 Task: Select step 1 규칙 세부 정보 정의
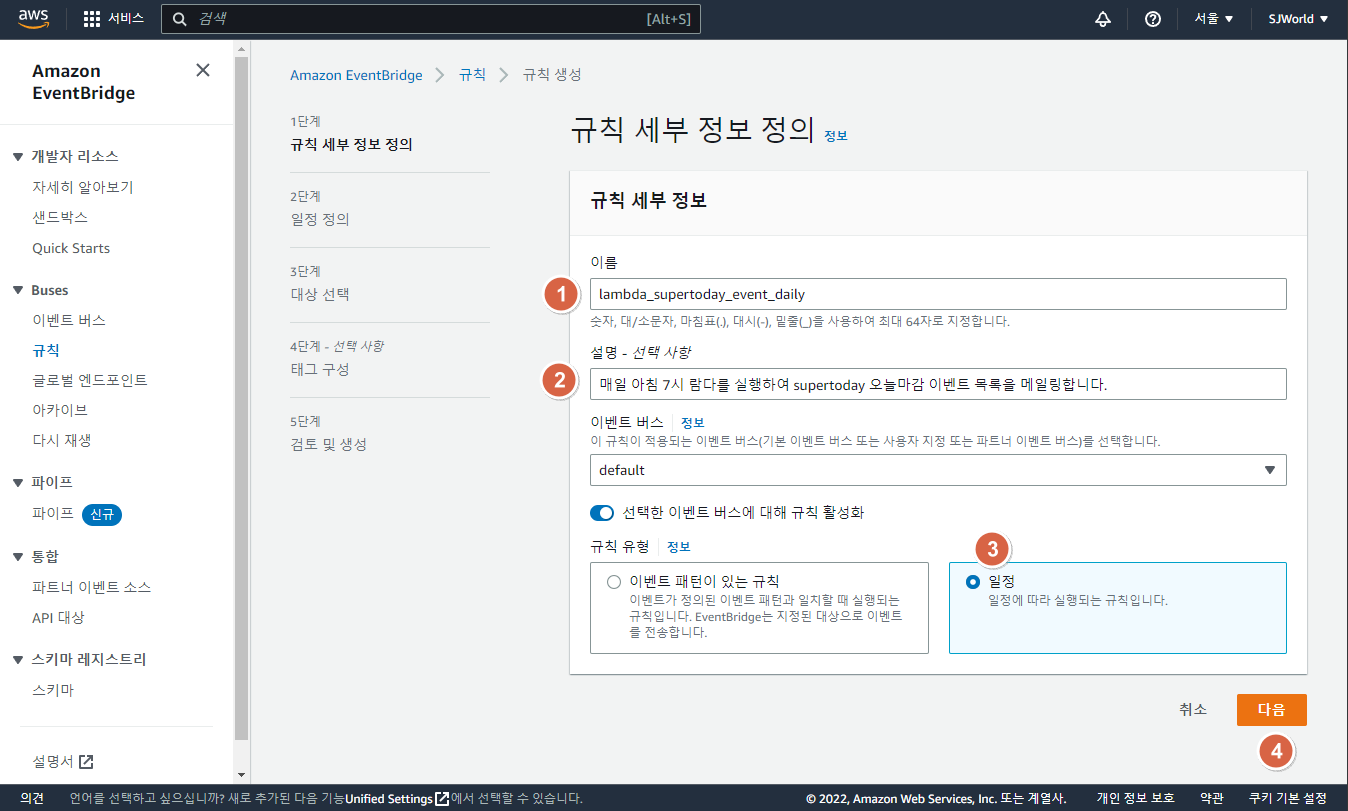click(351, 144)
